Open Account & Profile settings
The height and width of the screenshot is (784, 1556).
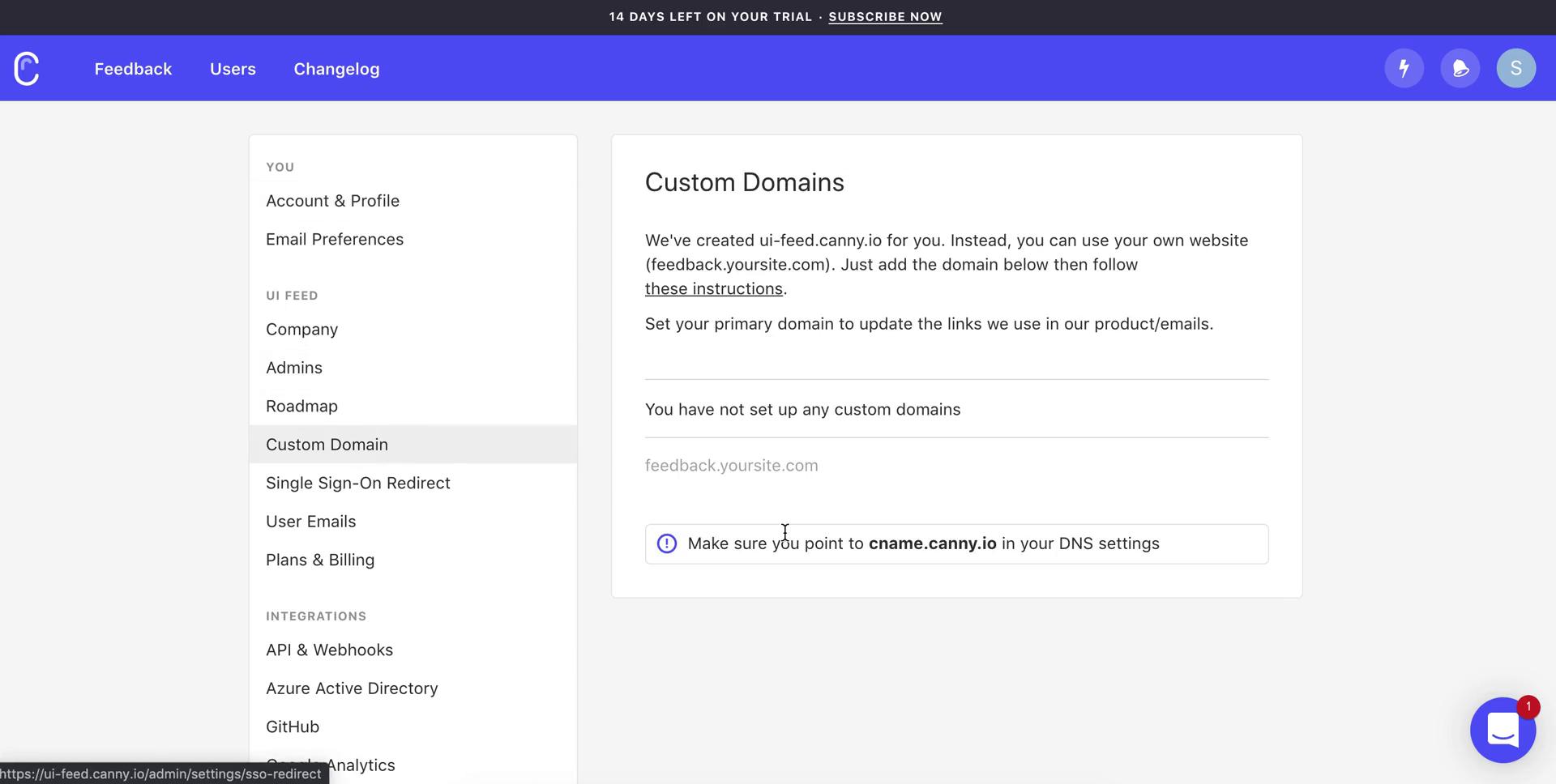pyautogui.click(x=332, y=200)
